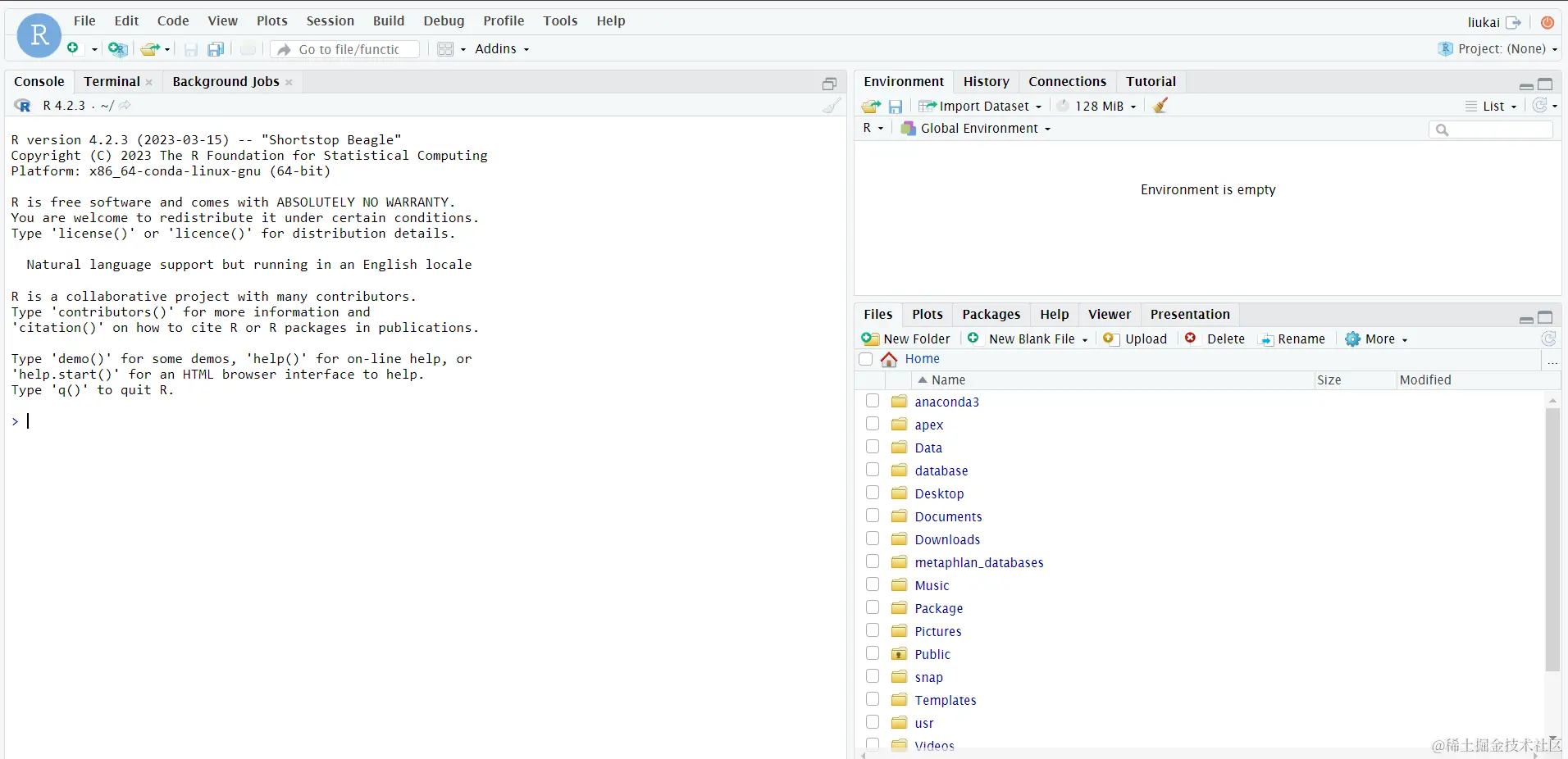
Task: Click the Rename button
Action: point(1292,339)
